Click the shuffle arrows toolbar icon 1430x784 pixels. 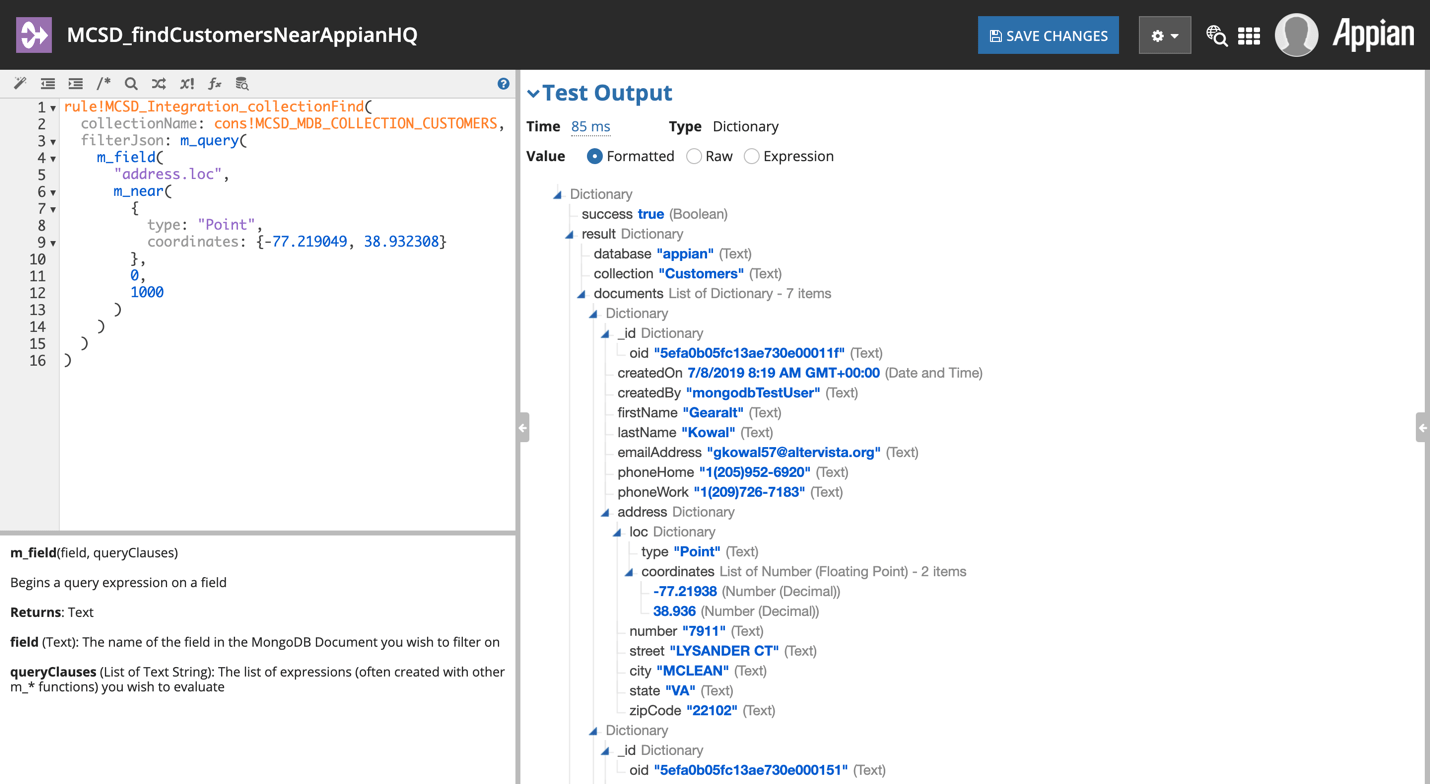[158, 83]
